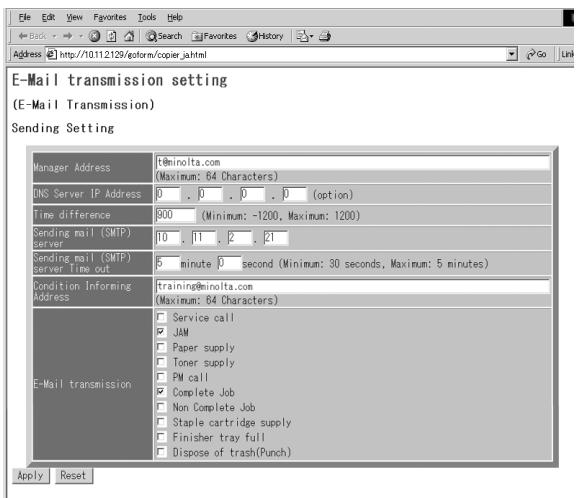Uncheck the Complete Job checkbox
The width and height of the screenshot is (579, 498).
click(x=161, y=392)
